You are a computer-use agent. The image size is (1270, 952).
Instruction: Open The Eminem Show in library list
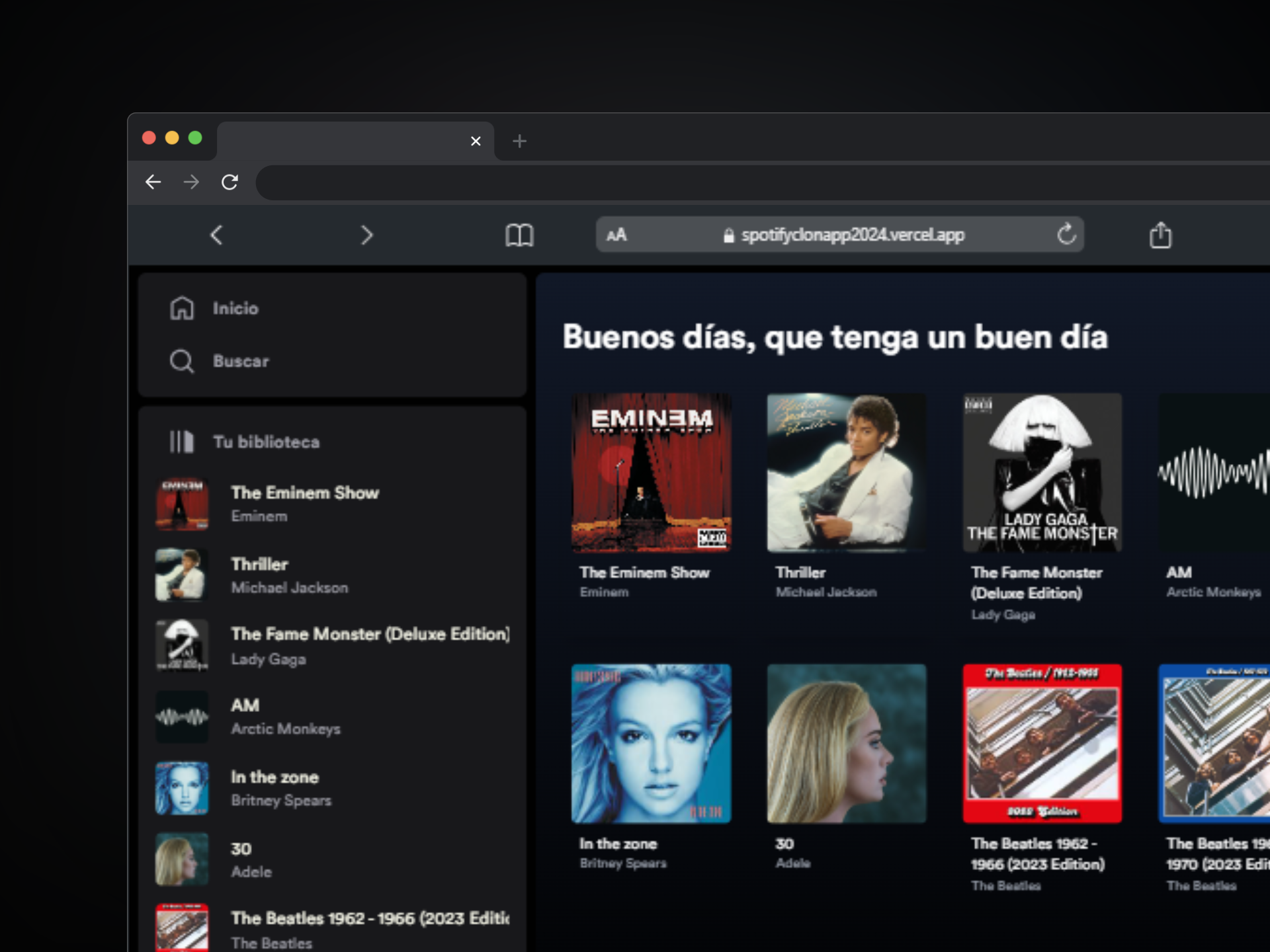tap(332, 504)
